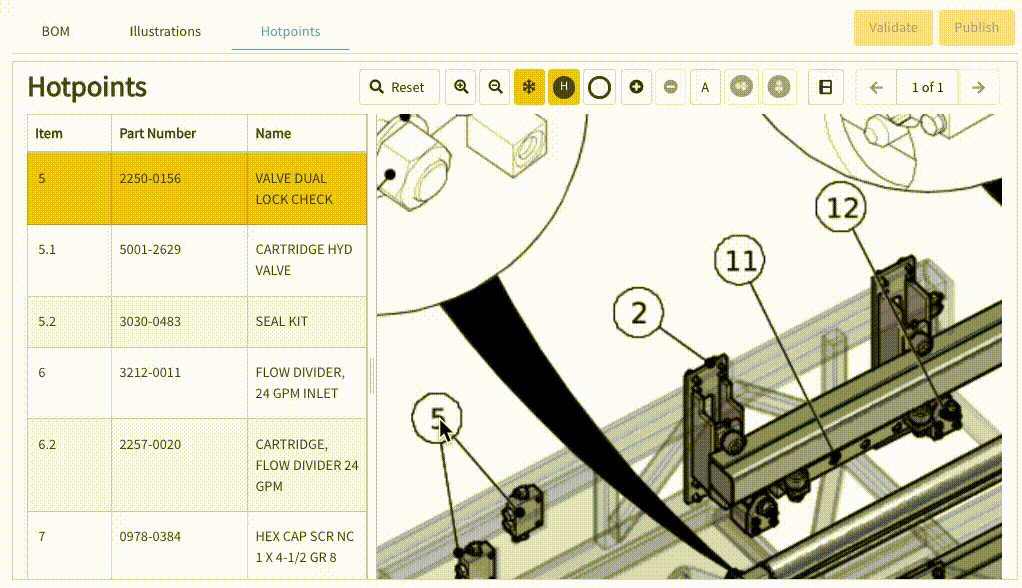Select the FLOW DIVIDER, 24 GPM INLET row
Viewport: 1022px width, 588px height.
197,383
